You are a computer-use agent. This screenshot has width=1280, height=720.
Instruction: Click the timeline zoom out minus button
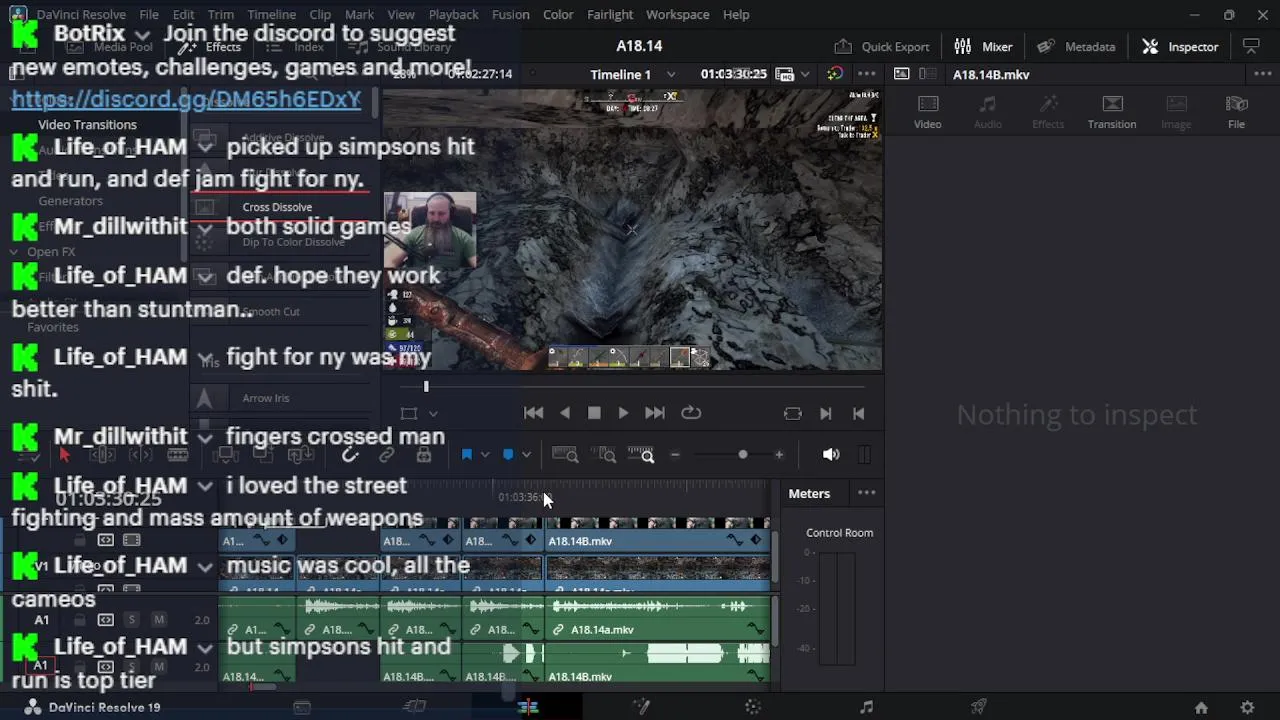(x=675, y=455)
